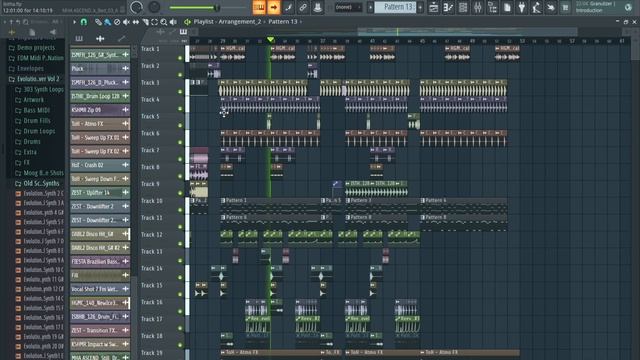Collapse the Evolutio..ver Vol 2 folder
Screen dimensions: 640x360
(34, 79)
